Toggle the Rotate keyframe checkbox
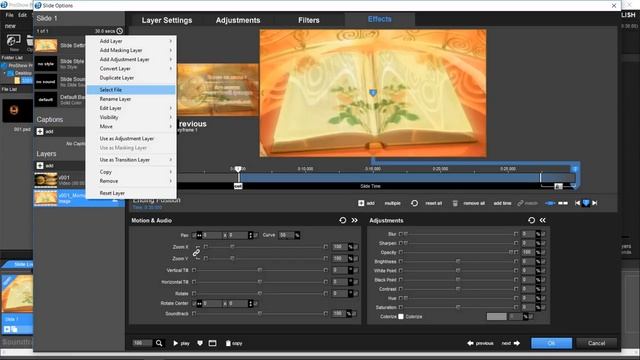Viewport: 640px width, 360px height. click(x=194, y=293)
